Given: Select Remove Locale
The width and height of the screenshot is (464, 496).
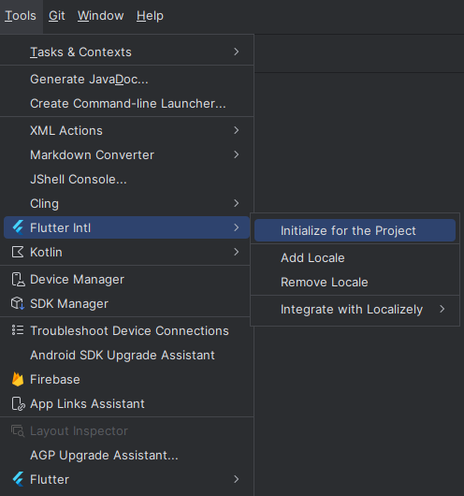Looking at the screenshot, I should 355,282.
